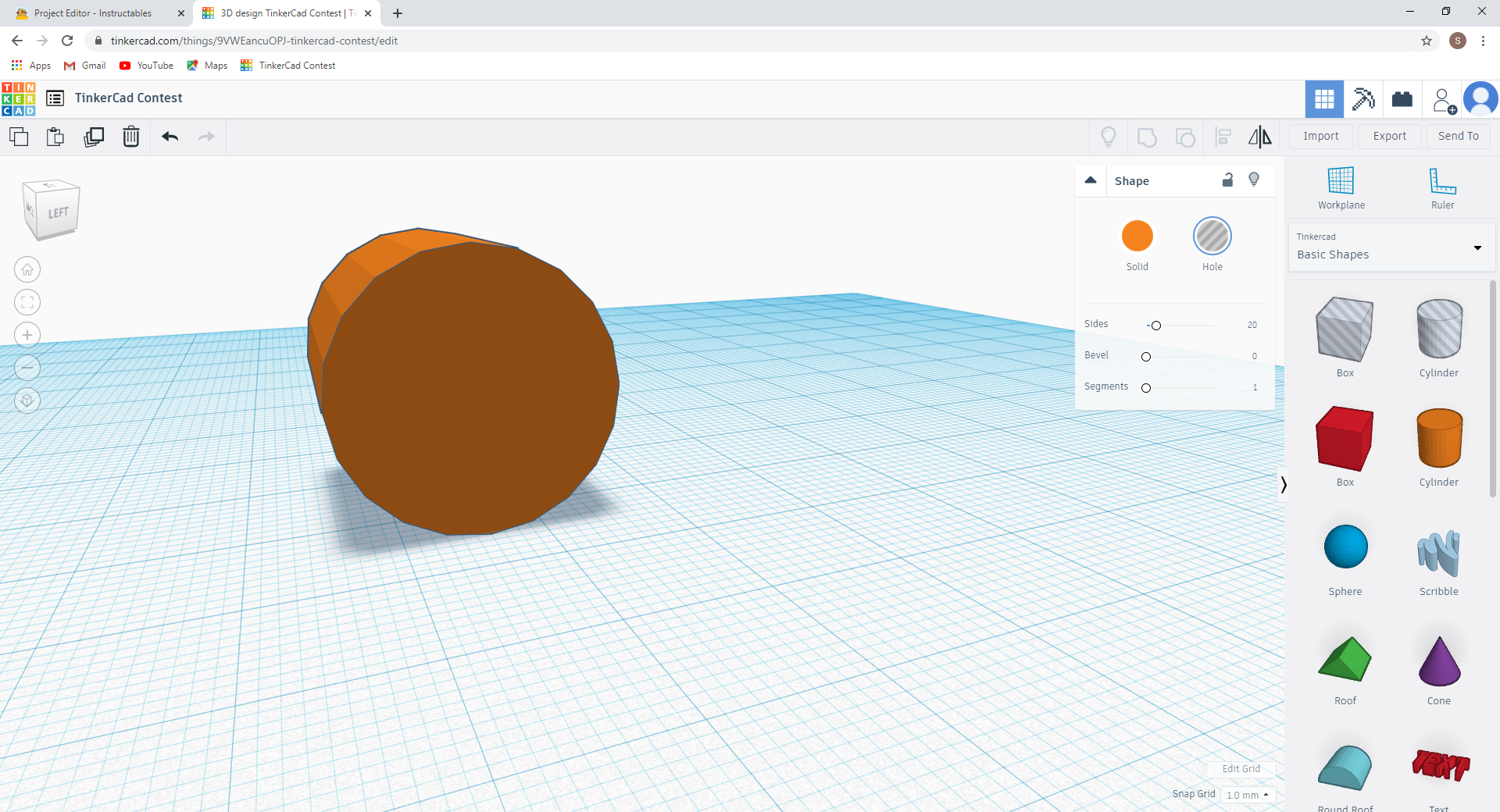Select the Ruler tool
The width and height of the screenshot is (1500, 812).
pyautogui.click(x=1442, y=188)
